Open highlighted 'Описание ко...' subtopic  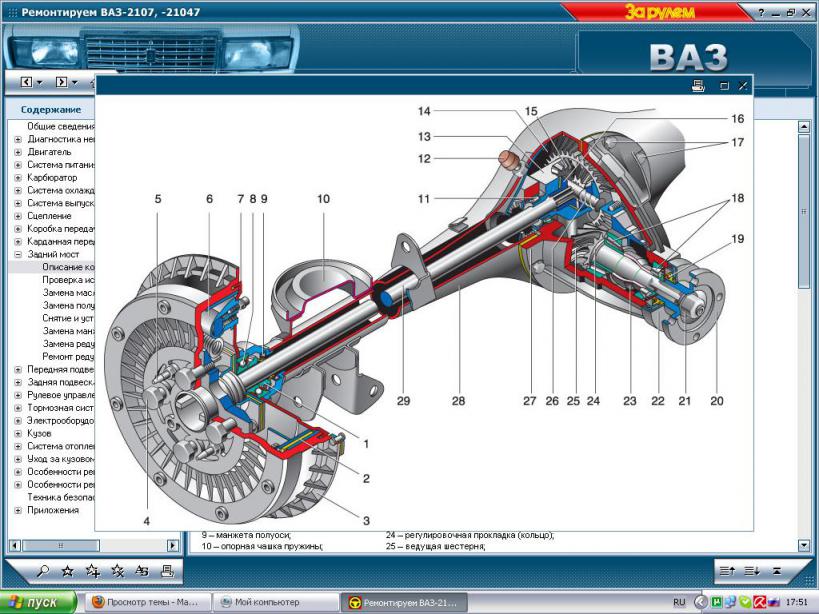pyautogui.click(x=68, y=267)
